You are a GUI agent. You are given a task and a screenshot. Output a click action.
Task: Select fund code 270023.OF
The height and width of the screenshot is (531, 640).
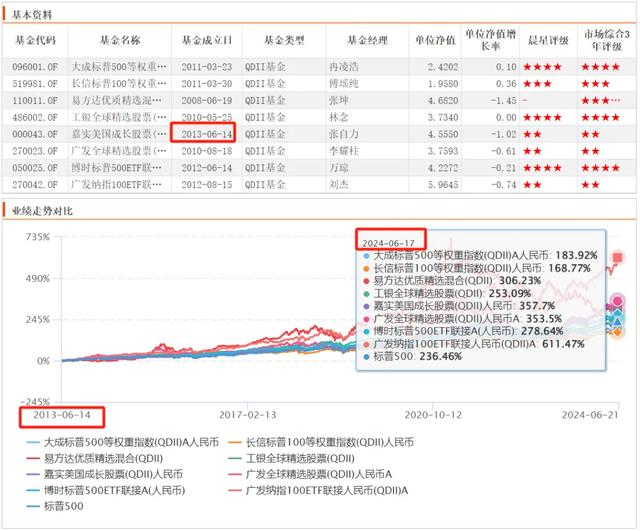[35, 151]
